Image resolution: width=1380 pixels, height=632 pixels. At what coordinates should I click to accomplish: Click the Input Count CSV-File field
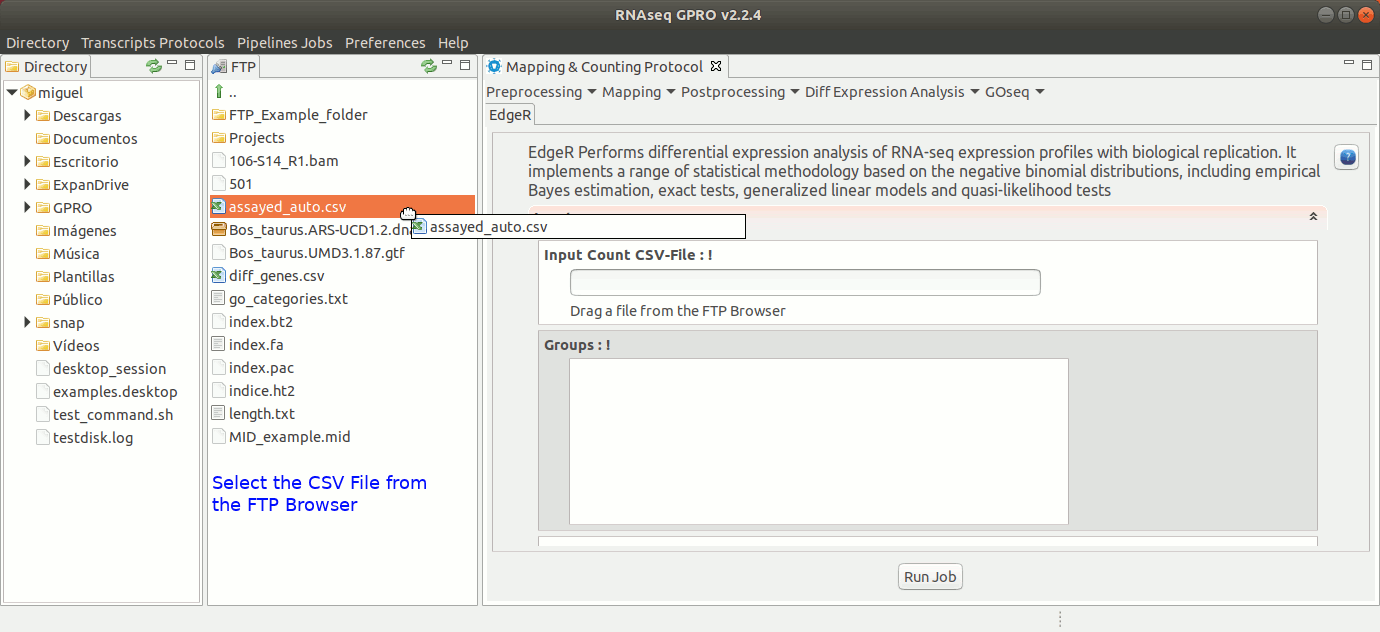click(x=805, y=283)
